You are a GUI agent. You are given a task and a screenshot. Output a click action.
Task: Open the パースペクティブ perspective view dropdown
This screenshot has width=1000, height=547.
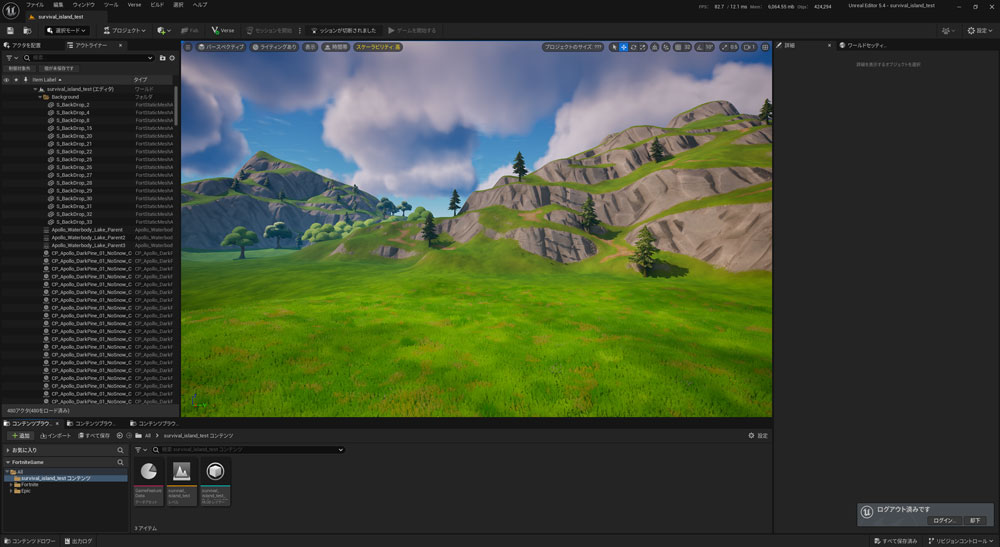pos(221,47)
